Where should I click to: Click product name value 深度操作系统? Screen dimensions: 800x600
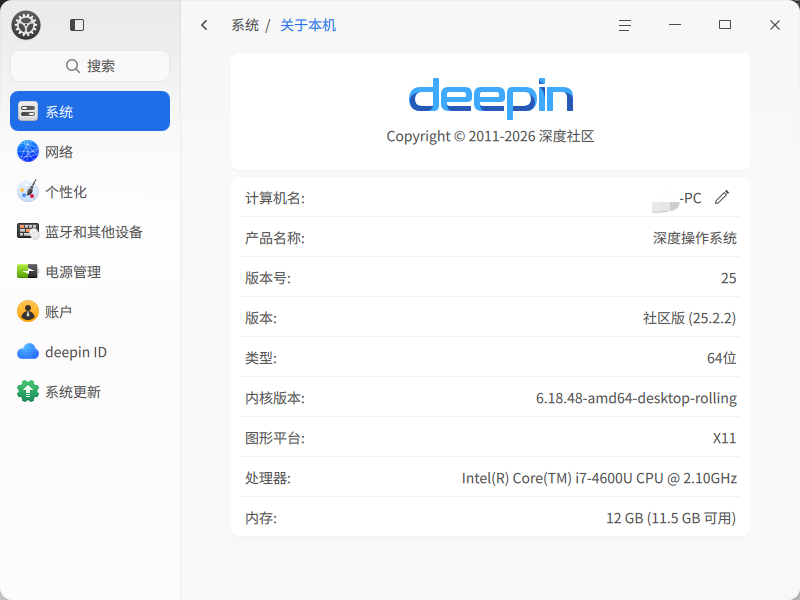695,238
